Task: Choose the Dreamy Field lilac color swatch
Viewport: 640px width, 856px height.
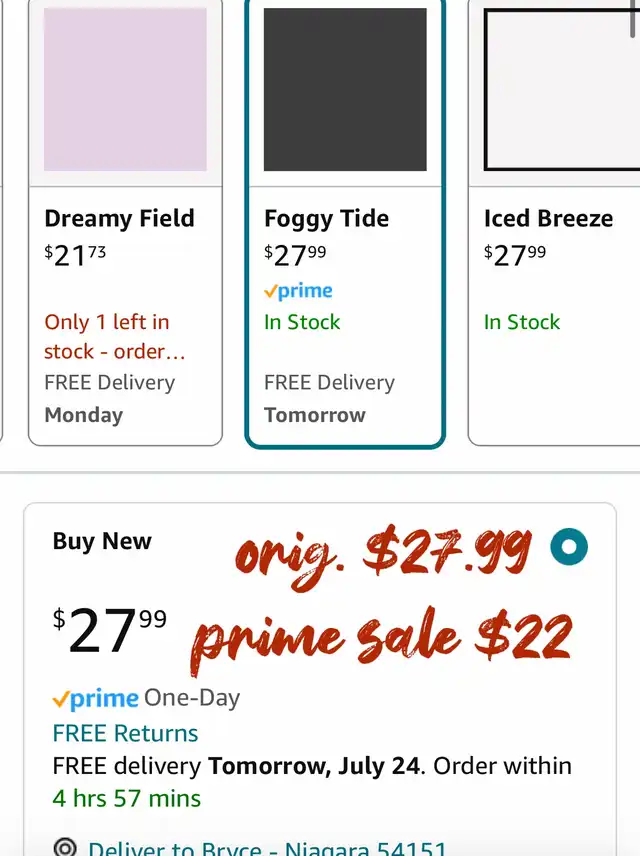Action: [126, 90]
